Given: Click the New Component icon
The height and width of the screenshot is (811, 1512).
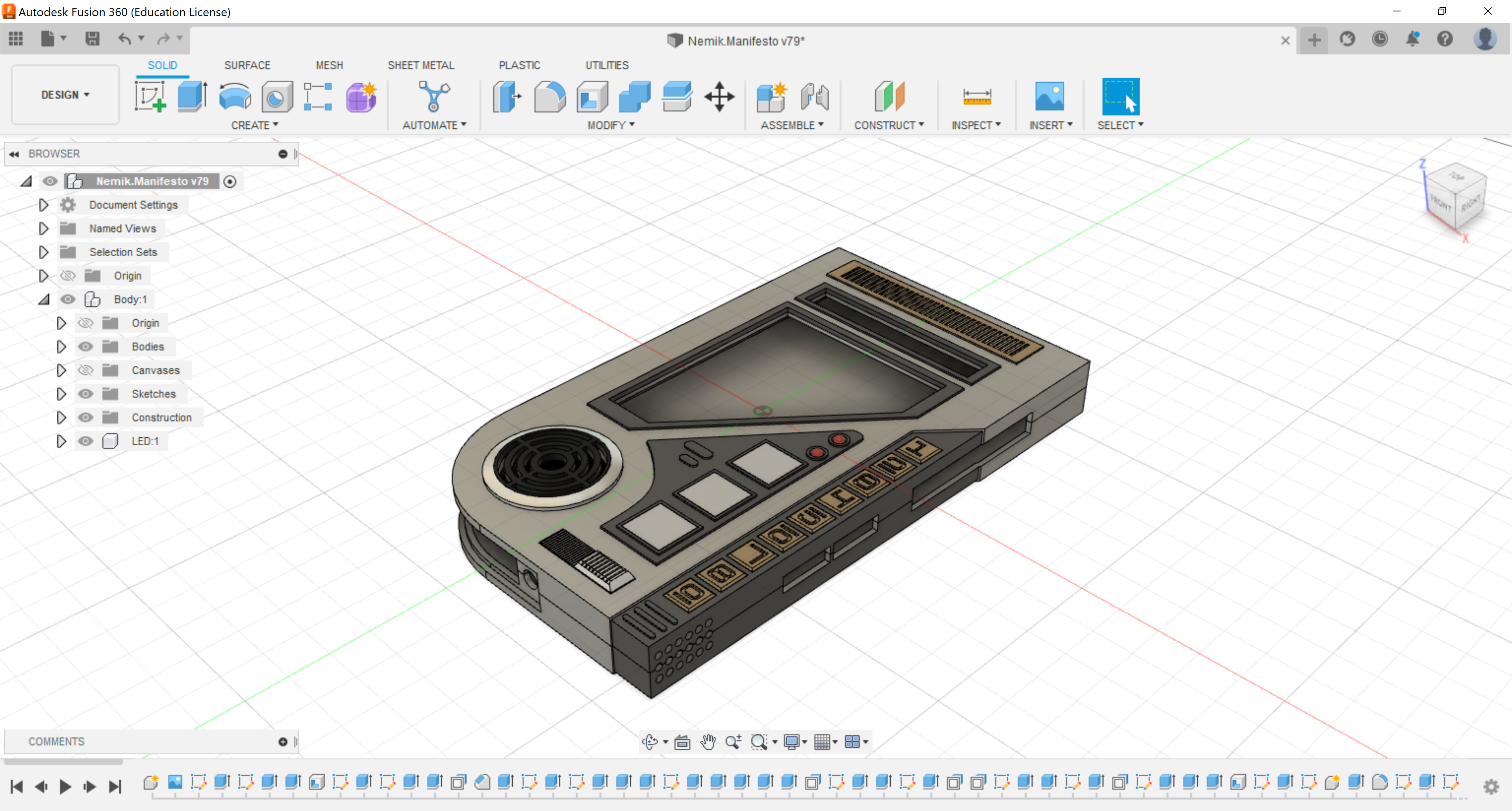Looking at the screenshot, I should pos(771,96).
